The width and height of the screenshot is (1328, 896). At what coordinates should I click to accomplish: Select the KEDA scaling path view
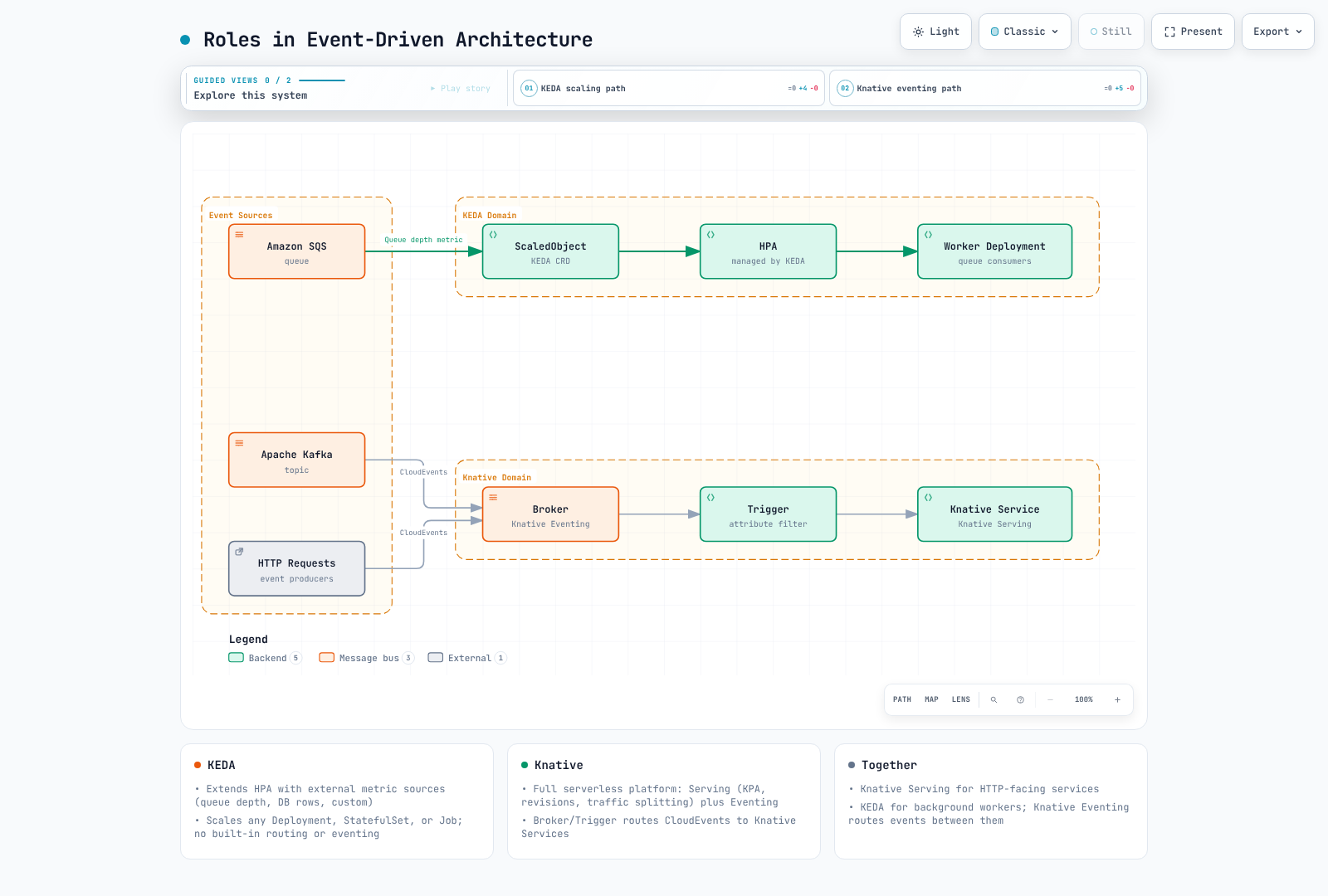point(669,88)
